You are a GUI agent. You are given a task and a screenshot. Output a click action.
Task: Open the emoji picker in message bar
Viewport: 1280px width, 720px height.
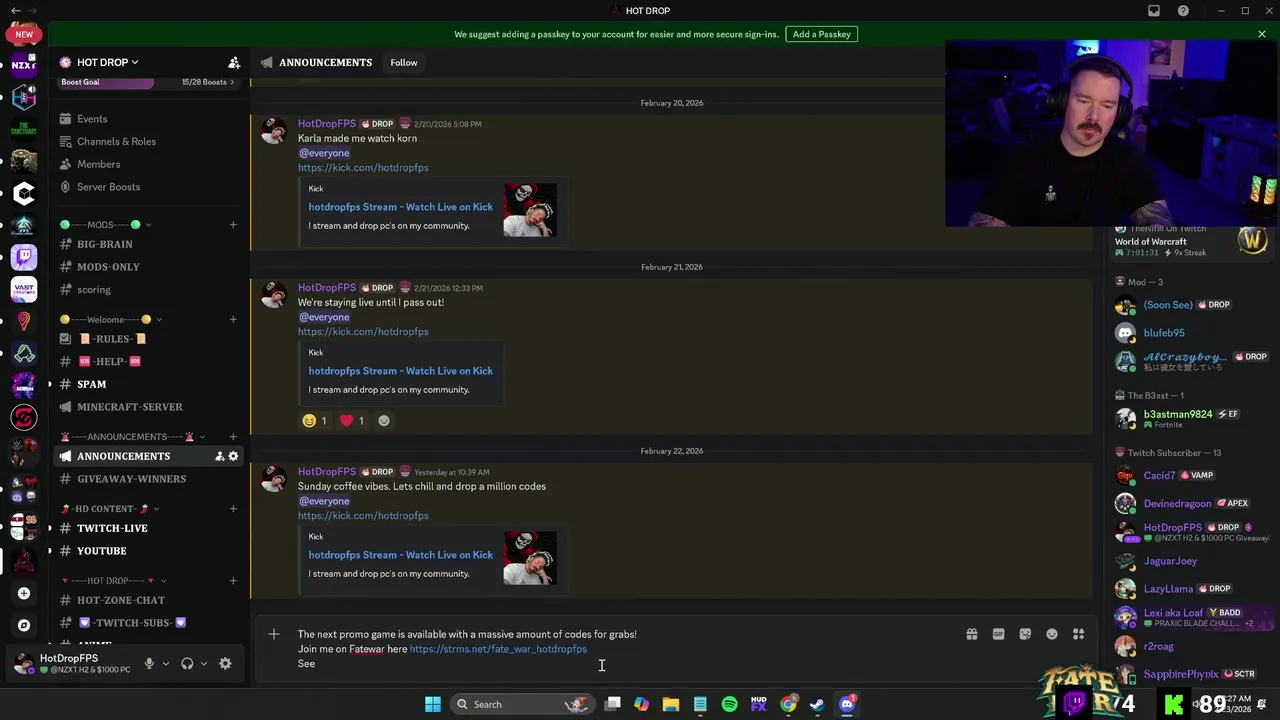point(1052,634)
